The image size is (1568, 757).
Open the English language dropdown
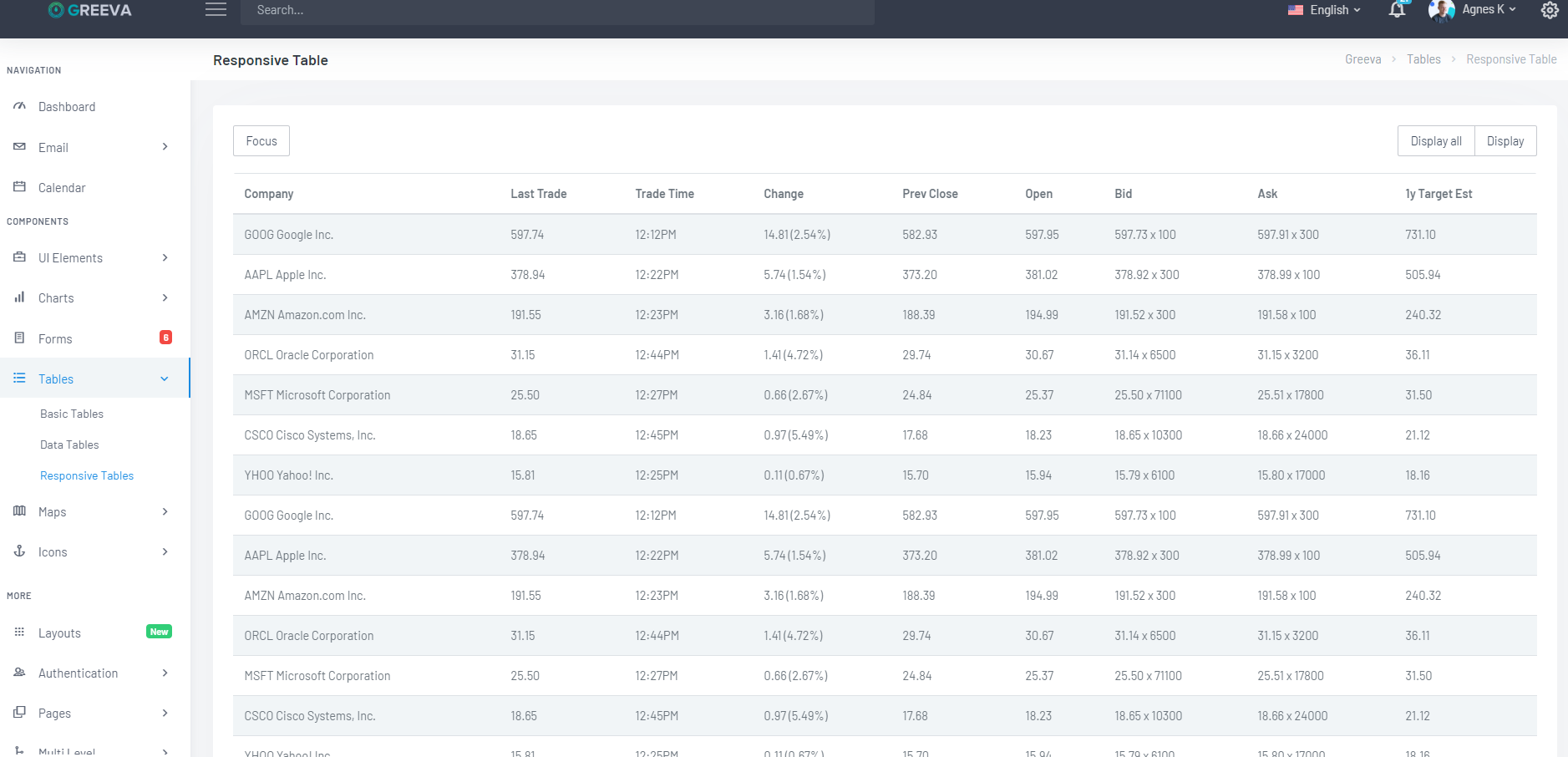(1325, 10)
